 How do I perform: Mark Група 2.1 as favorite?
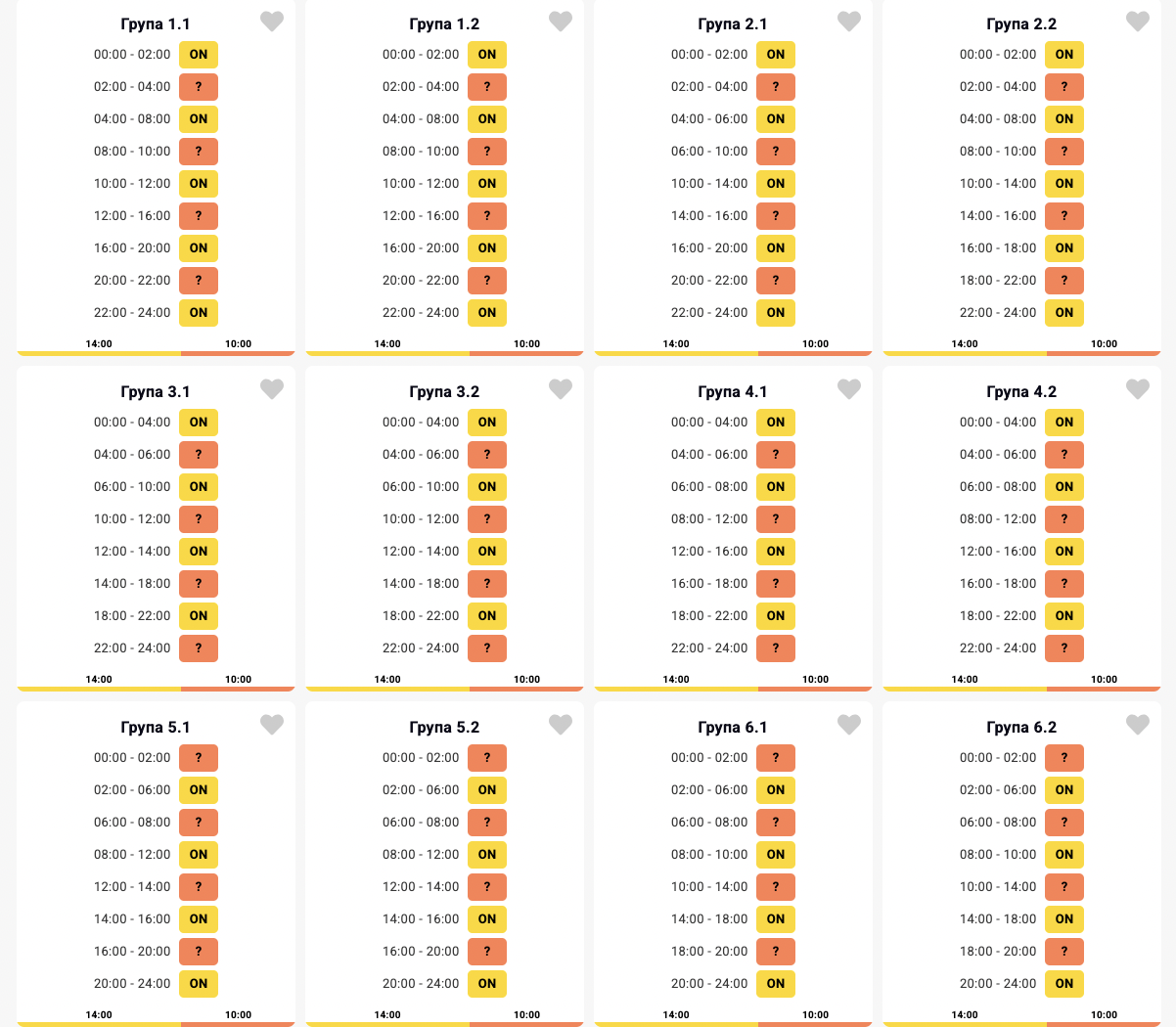click(849, 22)
